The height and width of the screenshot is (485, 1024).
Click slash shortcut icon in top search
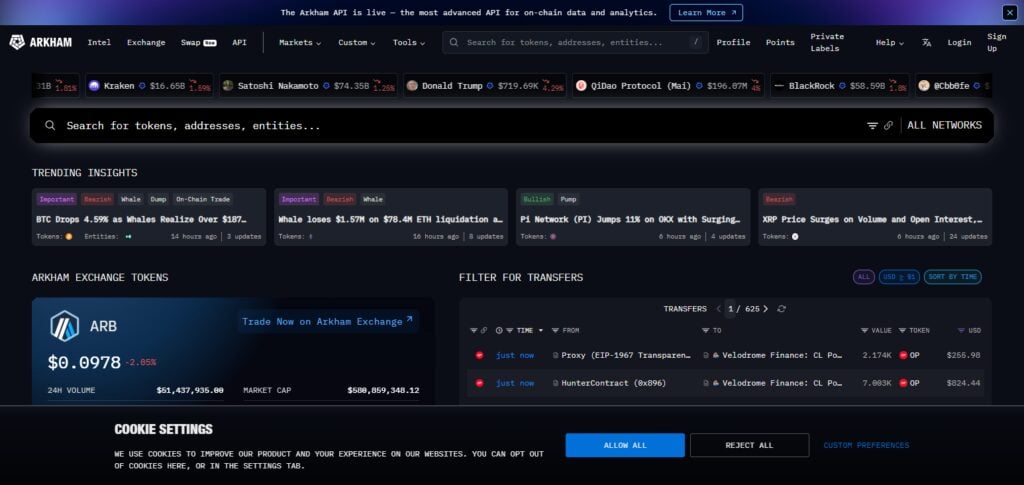[696, 42]
